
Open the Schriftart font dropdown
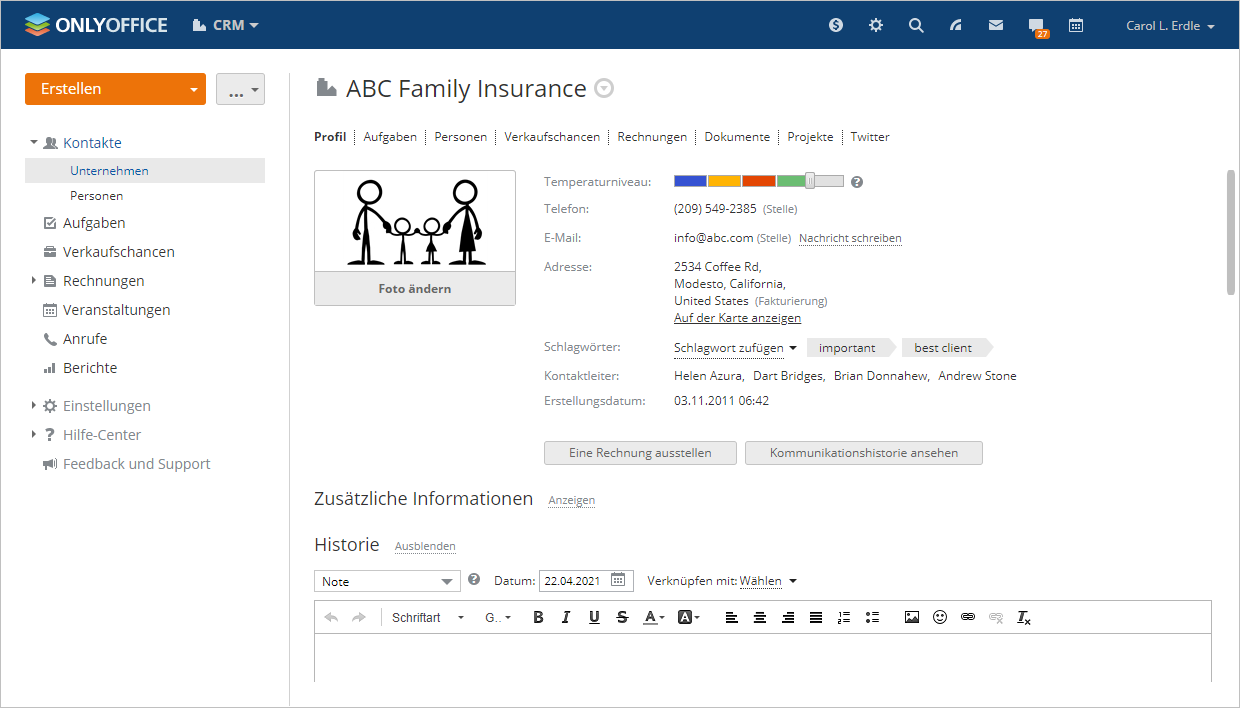pyautogui.click(x=428, y=618)
